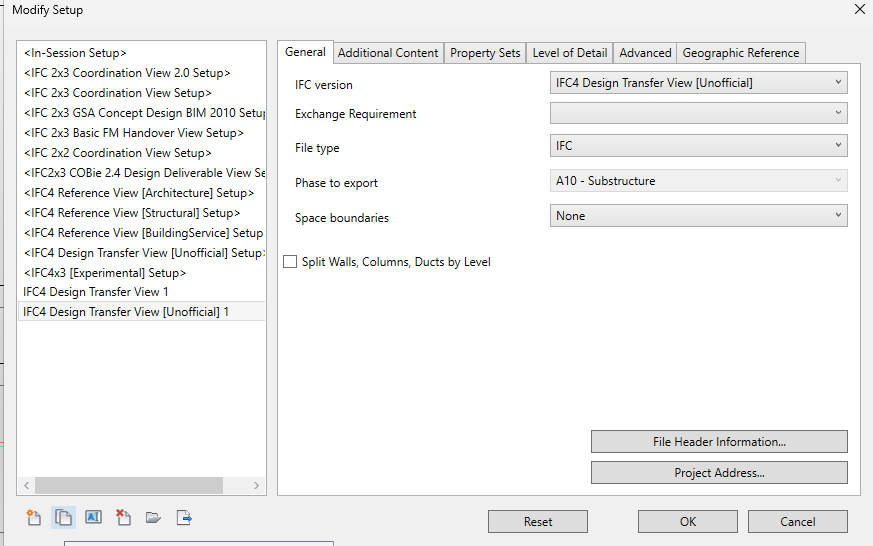
Task: Select <IFC 2x3 Coordination View 2.0 Setup>
Action: pyautogui.click(x=141, y=73)
